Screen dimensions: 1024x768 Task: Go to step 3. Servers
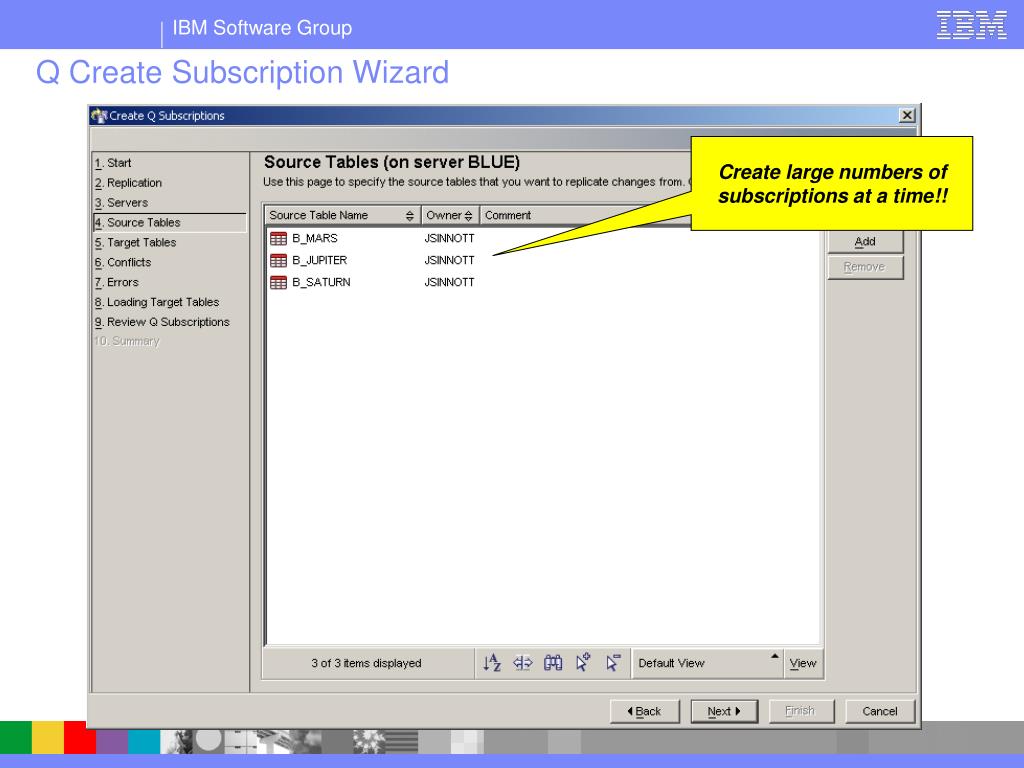point(121,203)
